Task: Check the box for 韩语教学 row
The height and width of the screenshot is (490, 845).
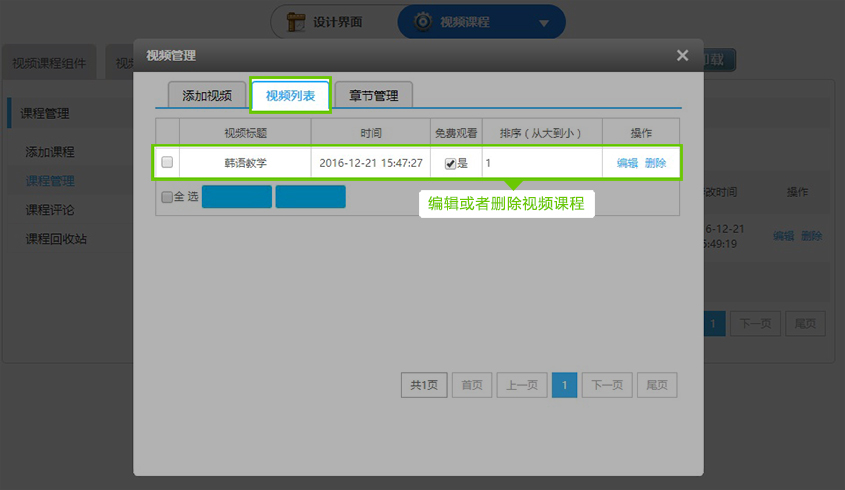Action: (x=167, y=162)
